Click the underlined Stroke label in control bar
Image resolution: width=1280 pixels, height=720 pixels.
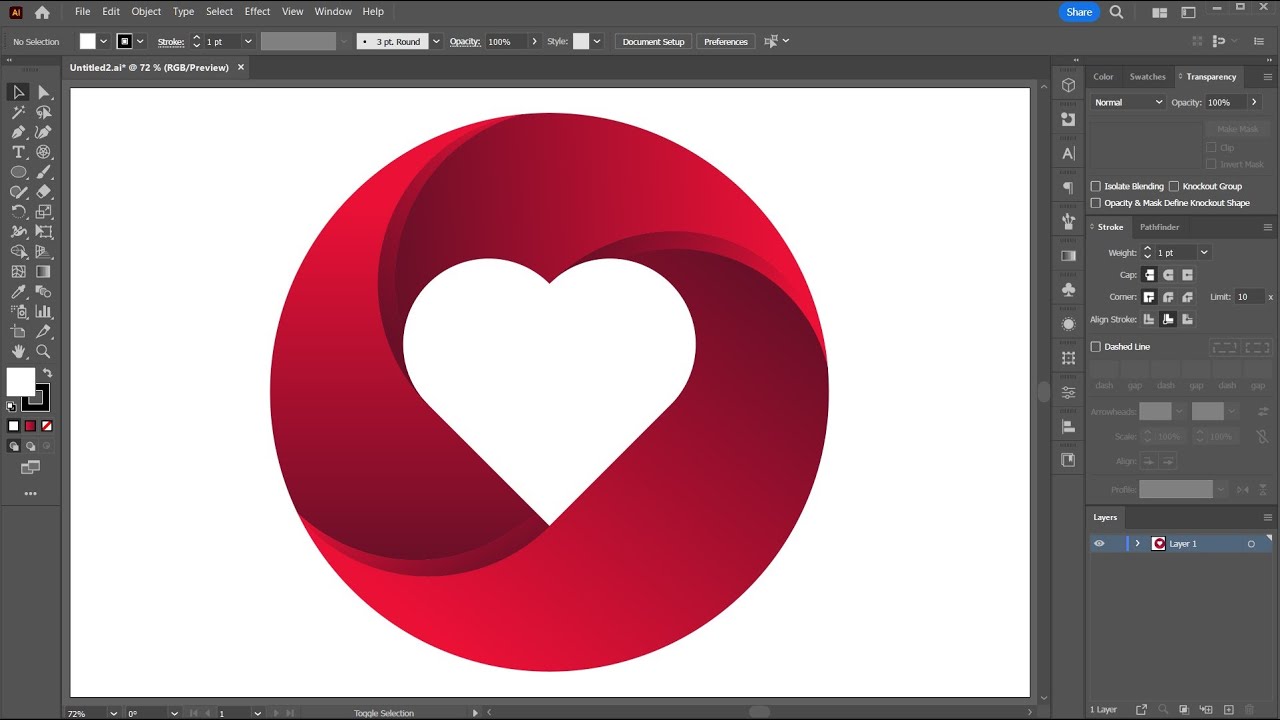coord(171,42)
